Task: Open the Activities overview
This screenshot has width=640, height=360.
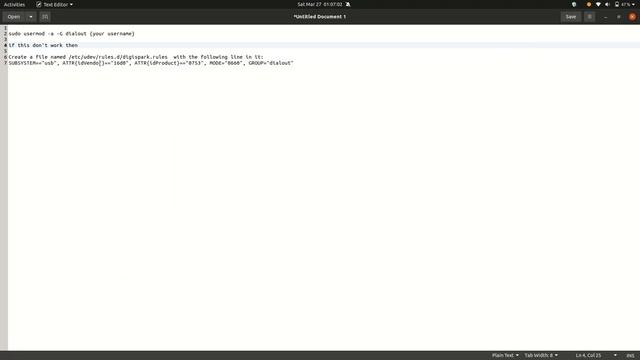Action: pos(14,4)
